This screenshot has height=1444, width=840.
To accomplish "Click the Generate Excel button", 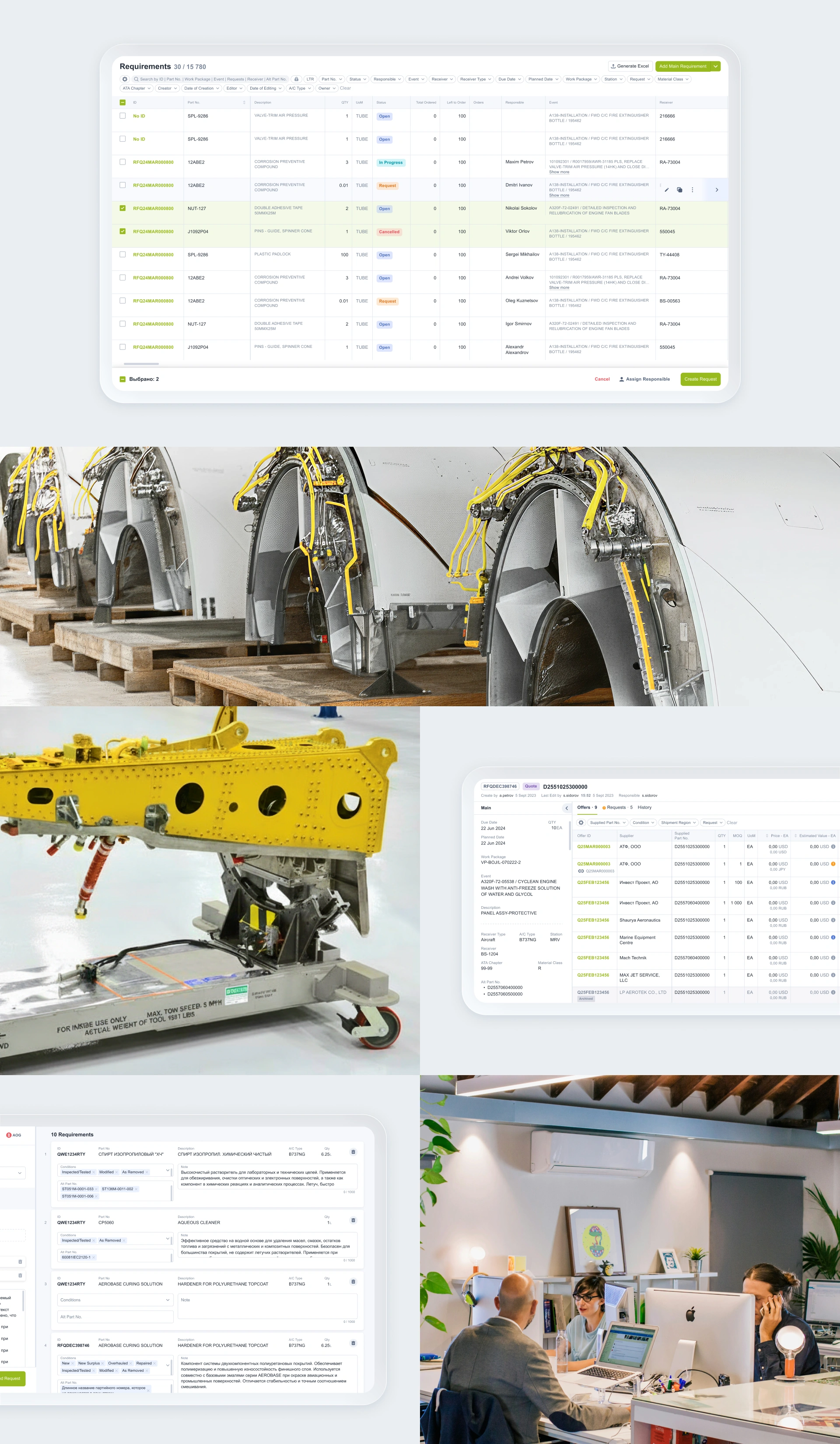I will click(x=630, y=67).
